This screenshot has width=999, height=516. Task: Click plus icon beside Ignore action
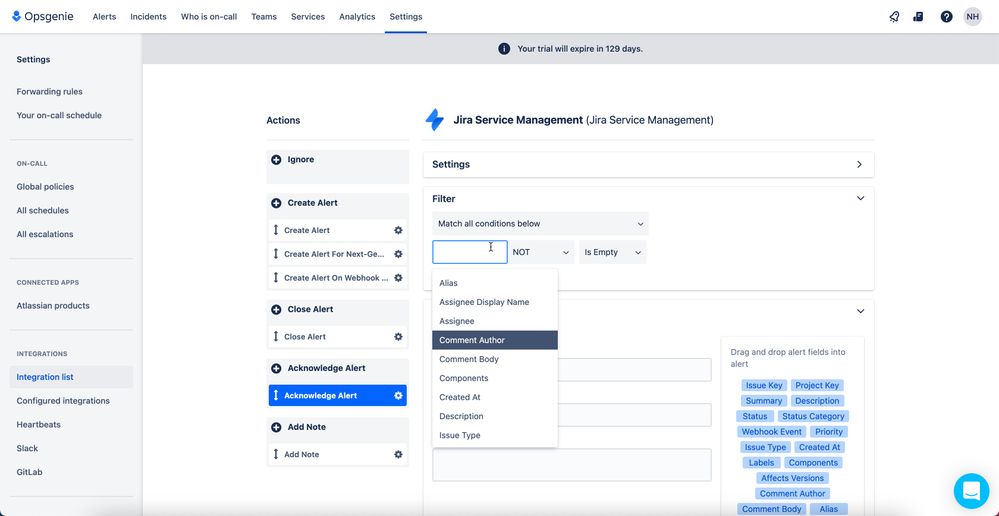tap(276, 160)
